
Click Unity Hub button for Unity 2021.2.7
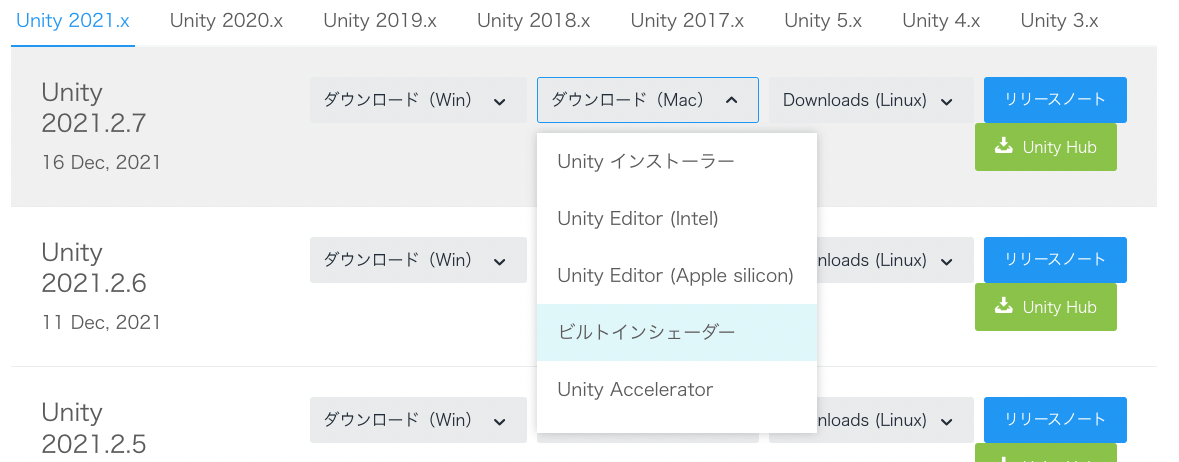point(1046,147)
